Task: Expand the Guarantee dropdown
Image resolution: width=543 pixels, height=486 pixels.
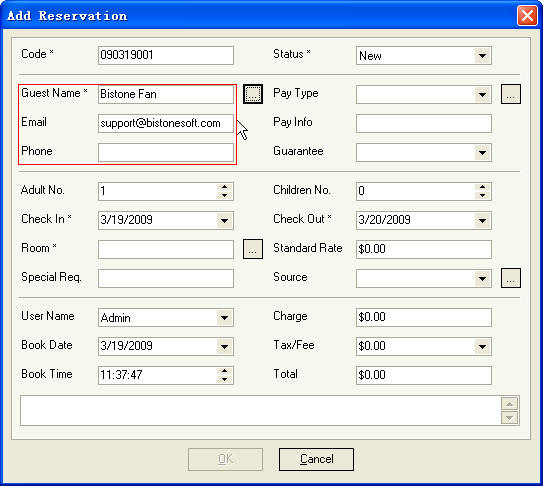Action: coord(482,152)
